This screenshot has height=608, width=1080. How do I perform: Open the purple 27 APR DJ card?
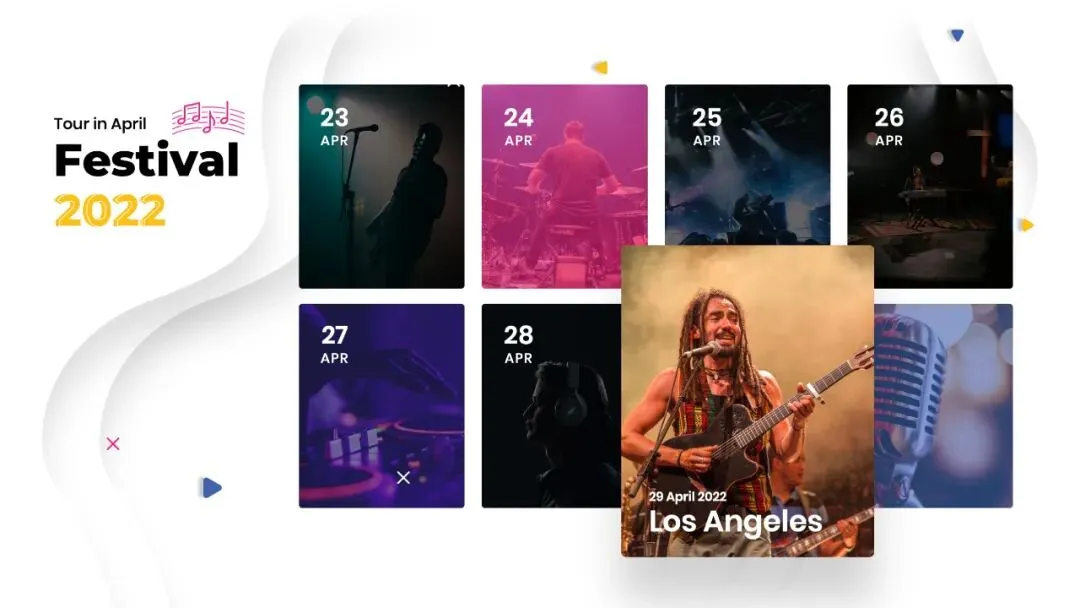(x=382, y=406)
